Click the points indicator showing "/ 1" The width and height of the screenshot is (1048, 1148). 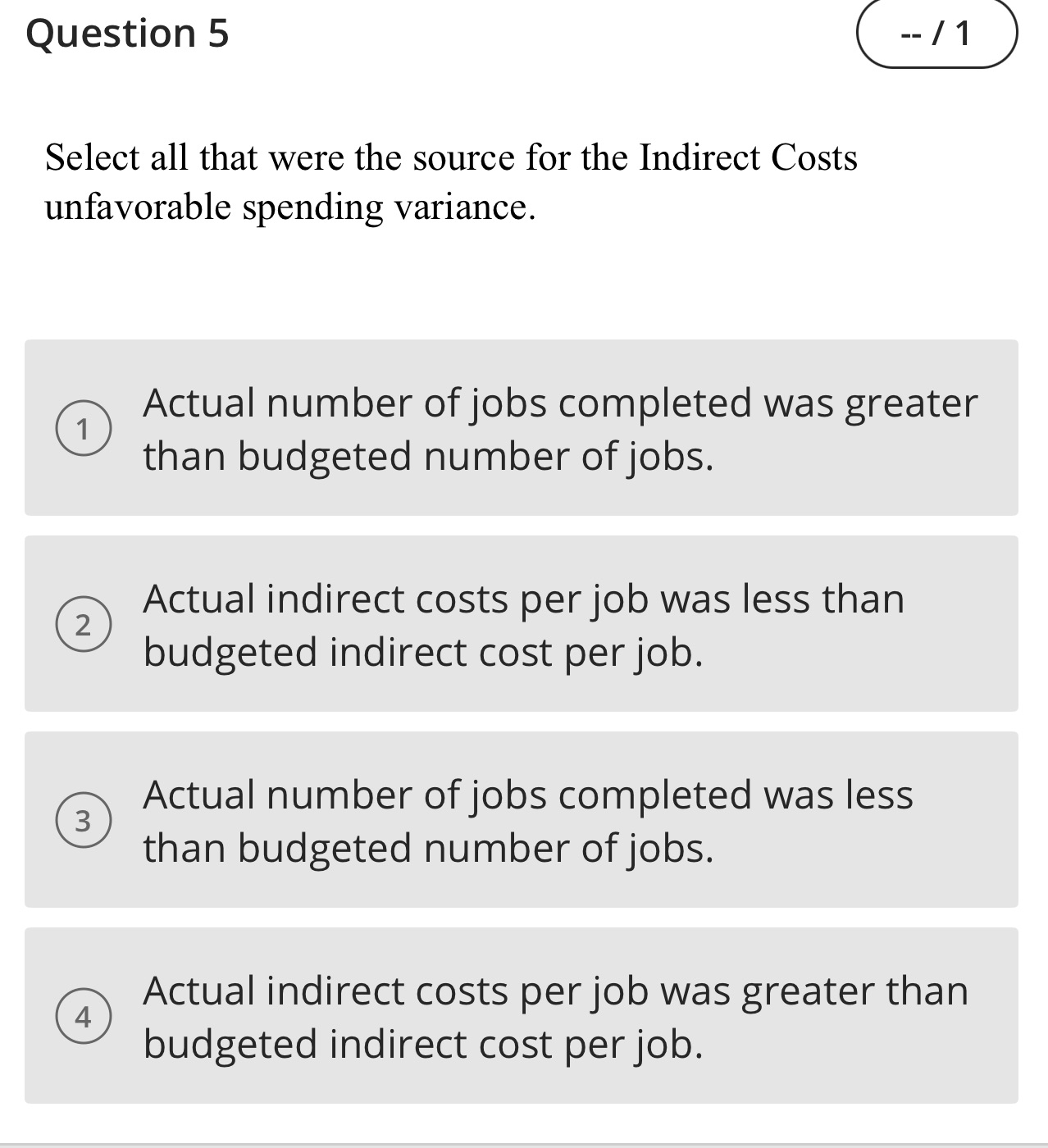pos(936,34)
